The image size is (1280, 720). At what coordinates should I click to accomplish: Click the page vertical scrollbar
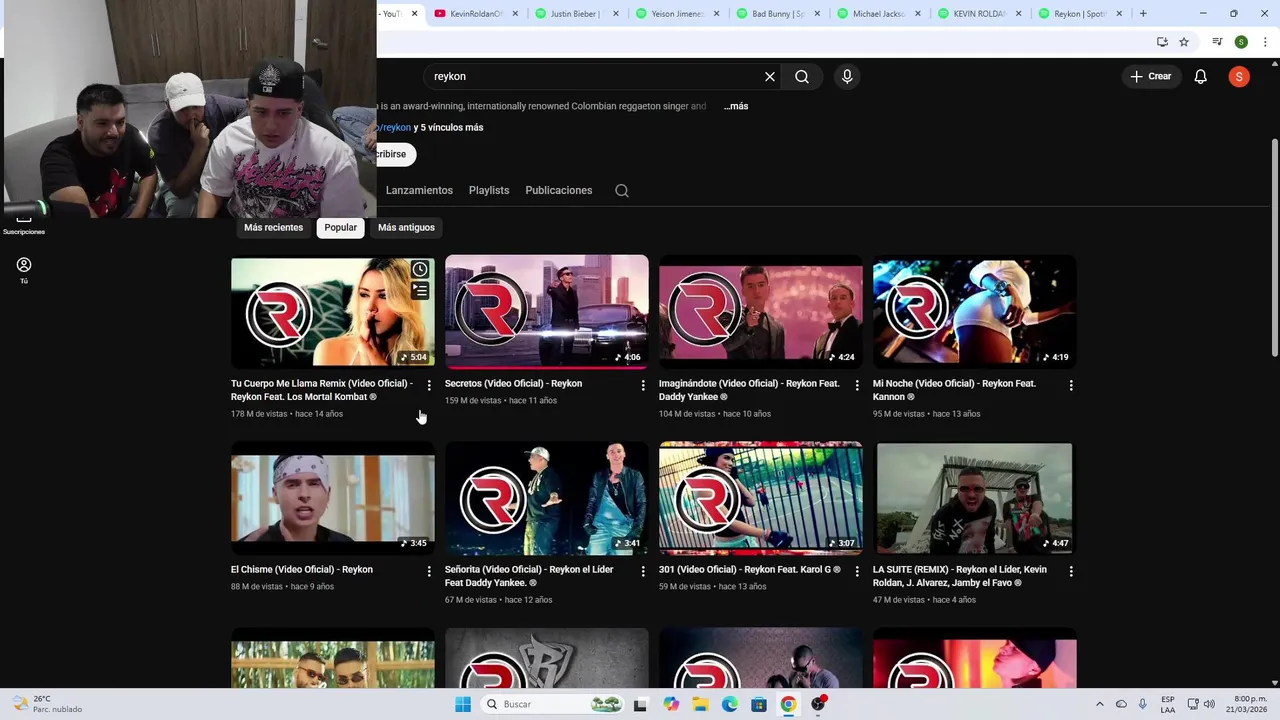click(x=1274, y=247)
